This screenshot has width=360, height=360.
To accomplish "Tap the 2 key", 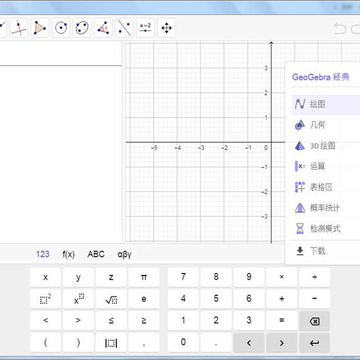I will [x=216, y=321].
